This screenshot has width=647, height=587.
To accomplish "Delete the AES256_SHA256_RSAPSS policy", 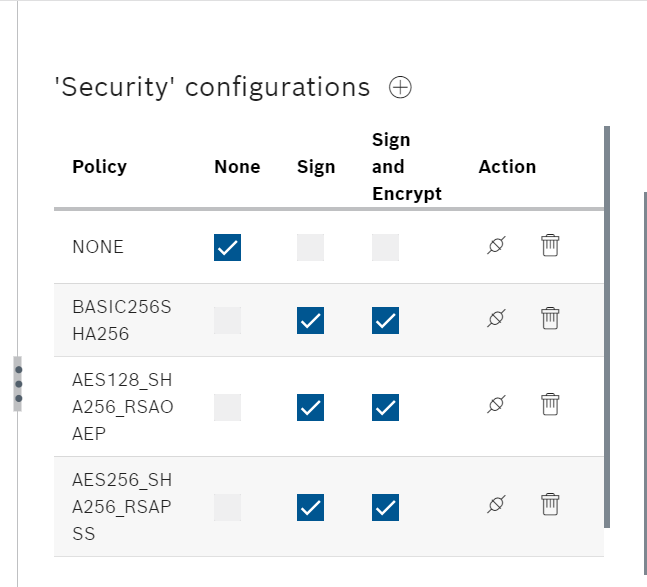I will pyautogui.click(x=550, y=504).
